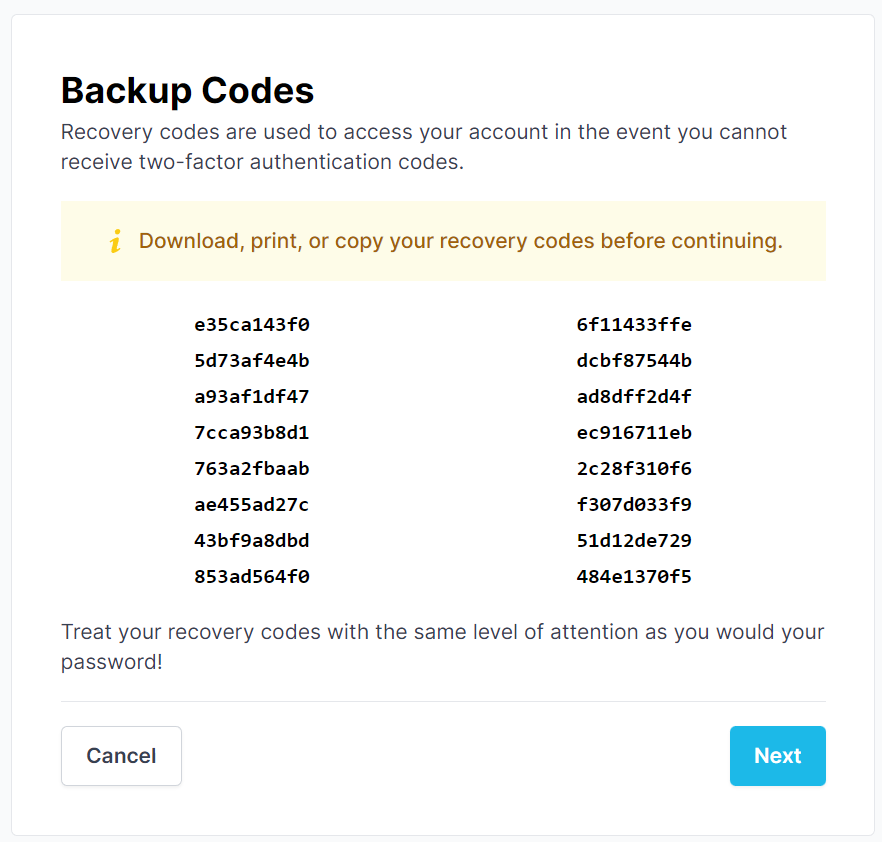
Task: Select the code 763a2fbaab
Action: pos(252,469)
